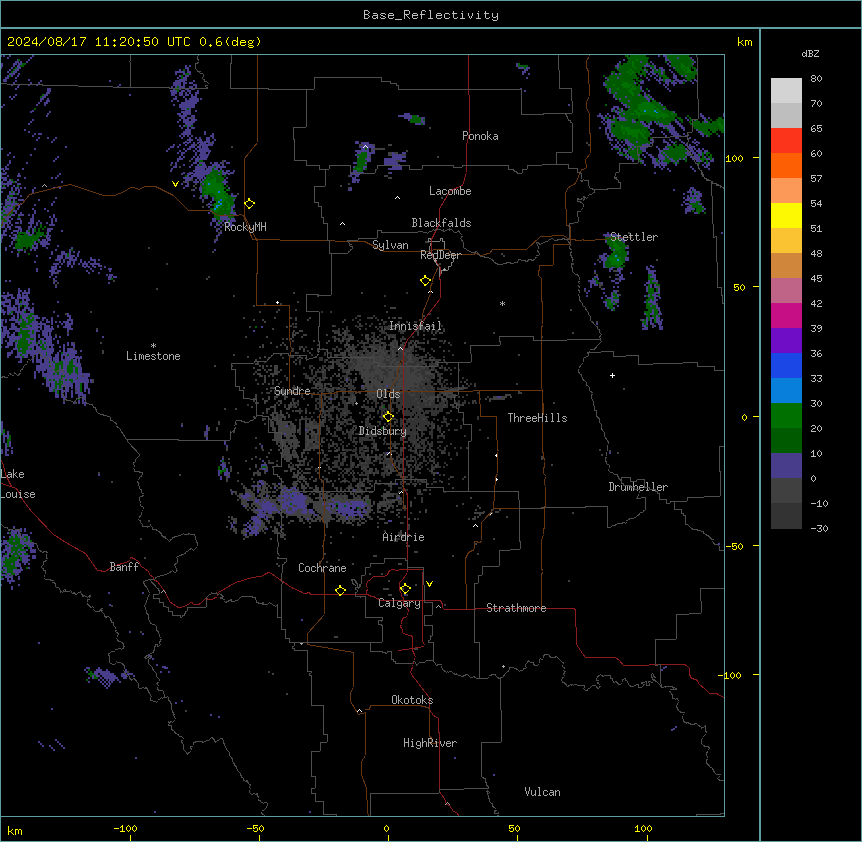Click the Stettler town label
Viewport: 862px width, 842px height.
(x=634, y=237)
